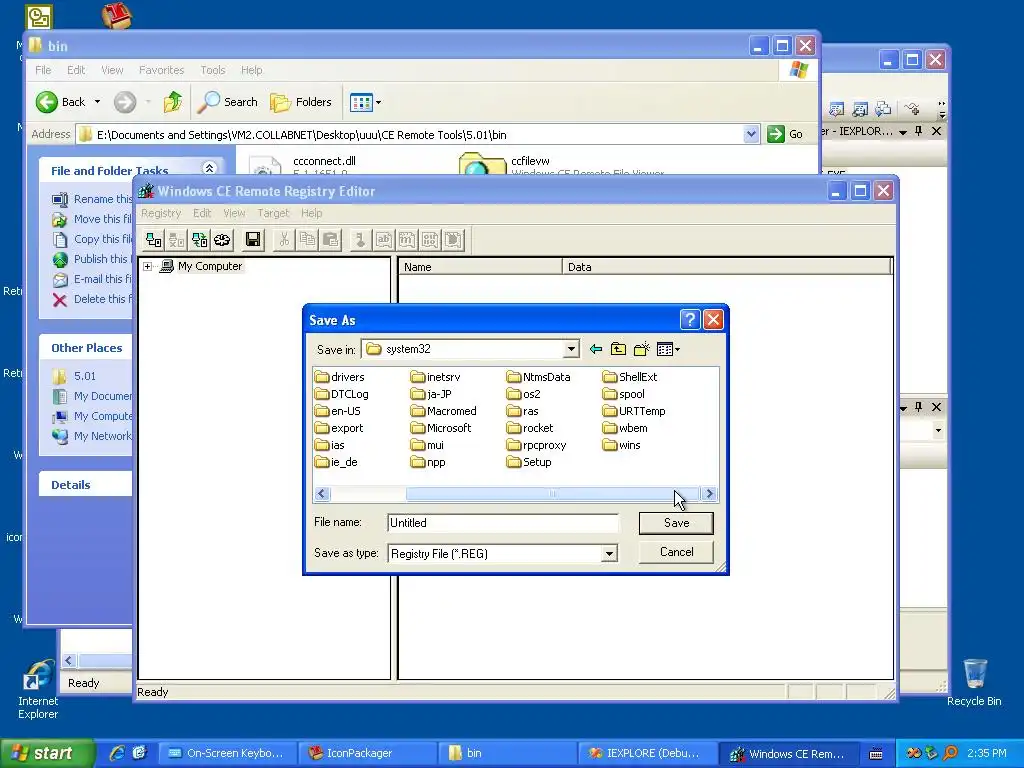This screenshot has height=768, width=1024.
Task: Click the Start button
Action: [x=47, y=753]
